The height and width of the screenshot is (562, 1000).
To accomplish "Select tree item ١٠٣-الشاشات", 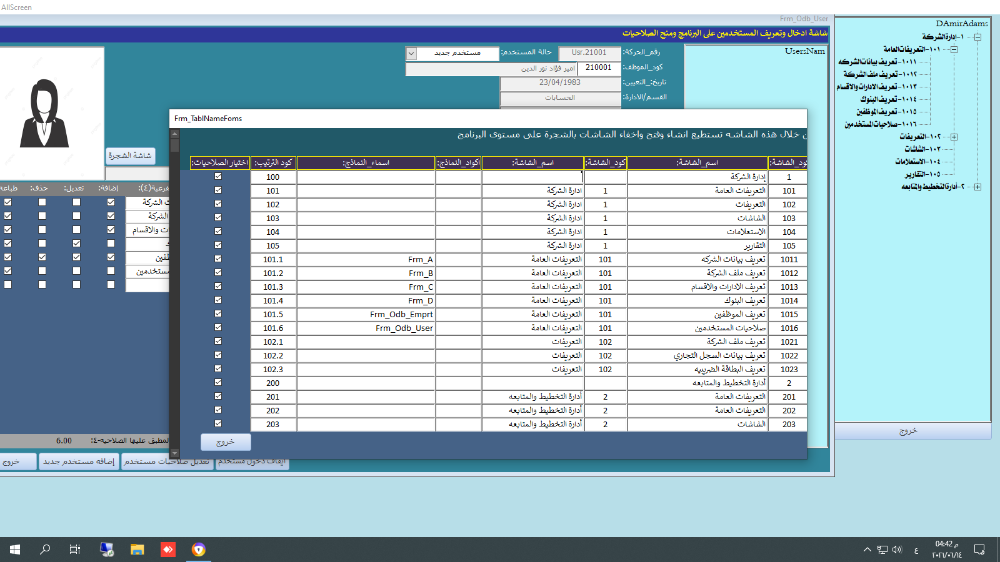I will coord(922,149).
